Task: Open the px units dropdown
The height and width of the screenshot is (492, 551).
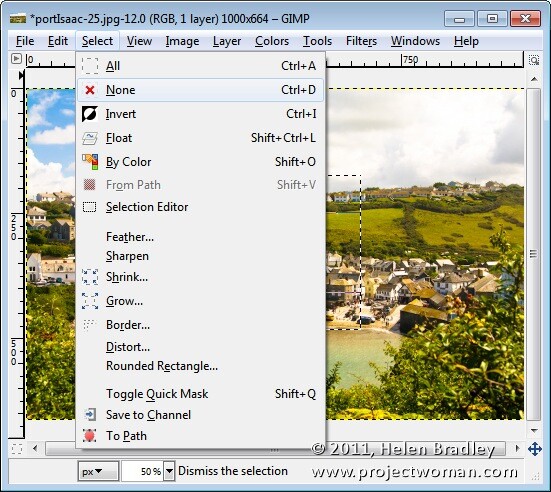Action: click(98, 471)
